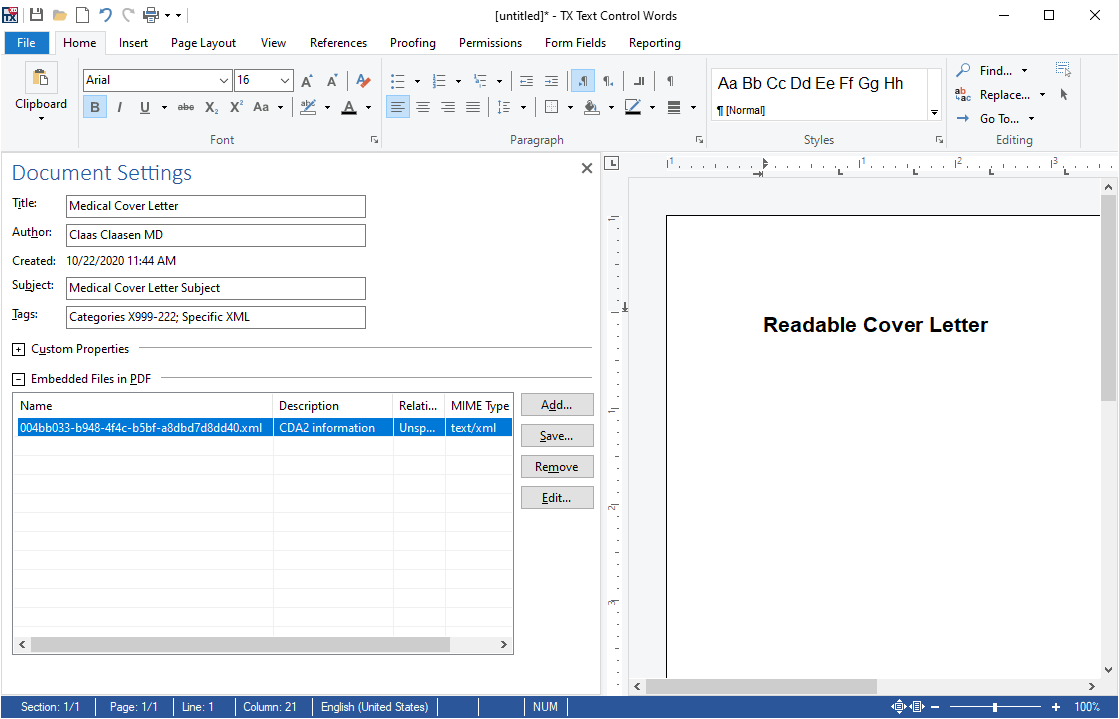Decrease paragraph indent

click(526, 81)
